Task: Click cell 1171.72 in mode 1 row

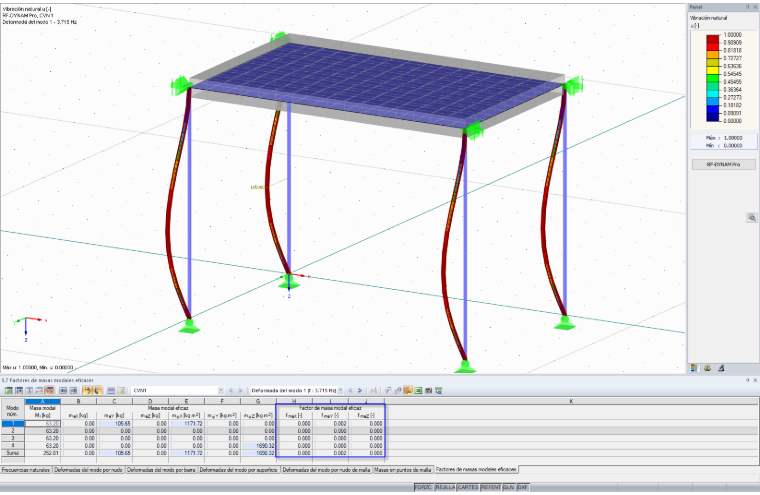Action: pyautogui.click(x=186, y=424)
